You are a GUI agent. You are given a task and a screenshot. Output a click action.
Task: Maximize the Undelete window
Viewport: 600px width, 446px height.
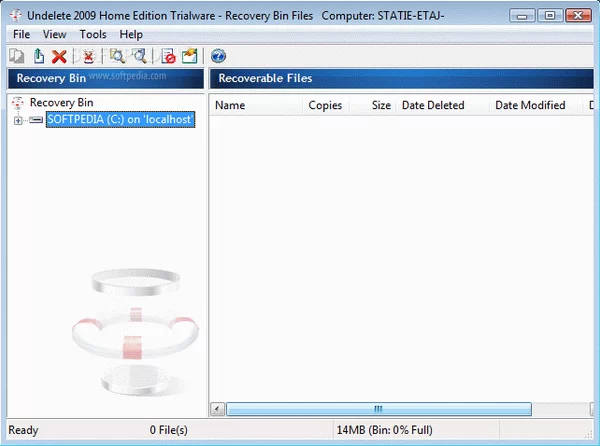(x=550, y=16)
